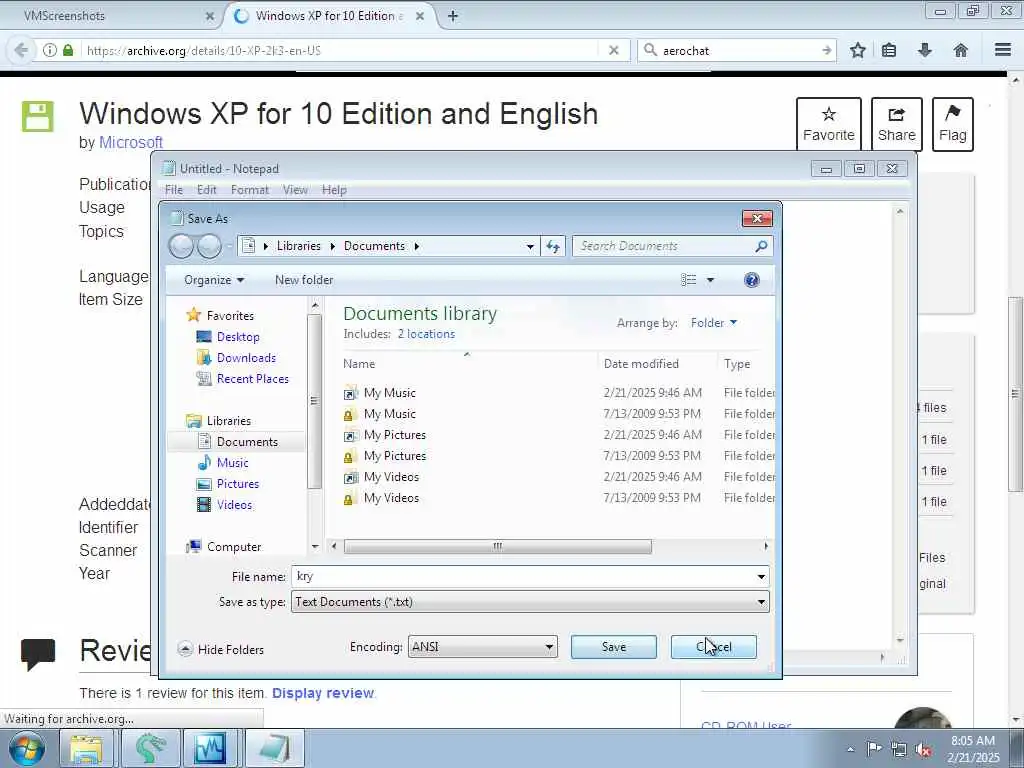This screenshot has height=768, width=1024.
Task: Open the browser downloads arrow icon
Action: pos(925,50)
